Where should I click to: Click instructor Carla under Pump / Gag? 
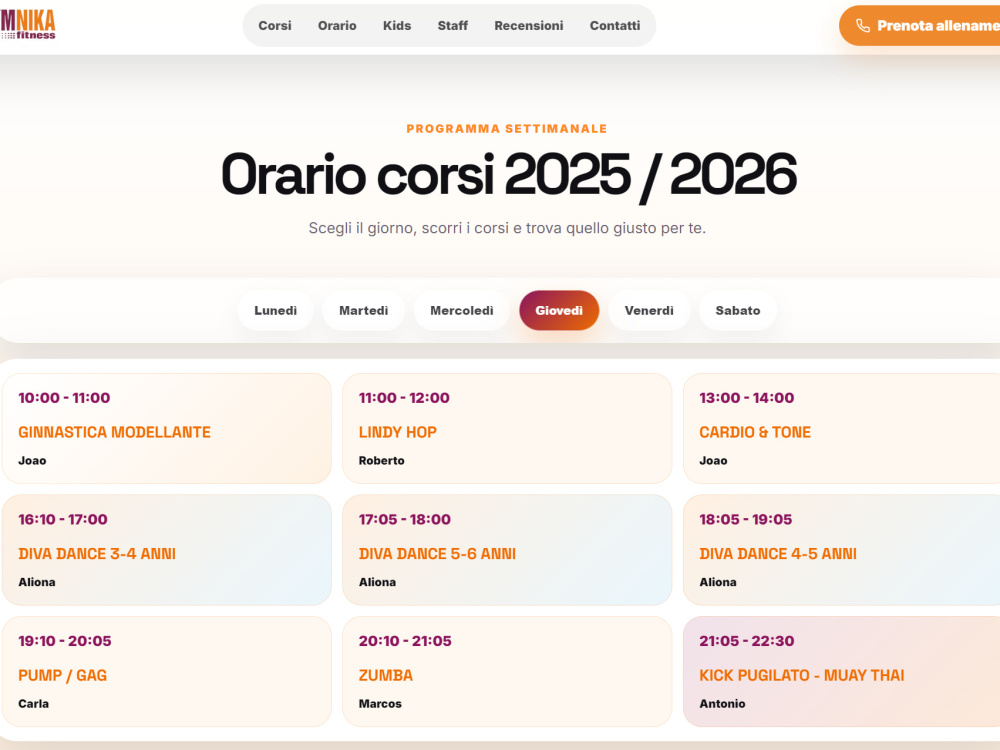34,703
